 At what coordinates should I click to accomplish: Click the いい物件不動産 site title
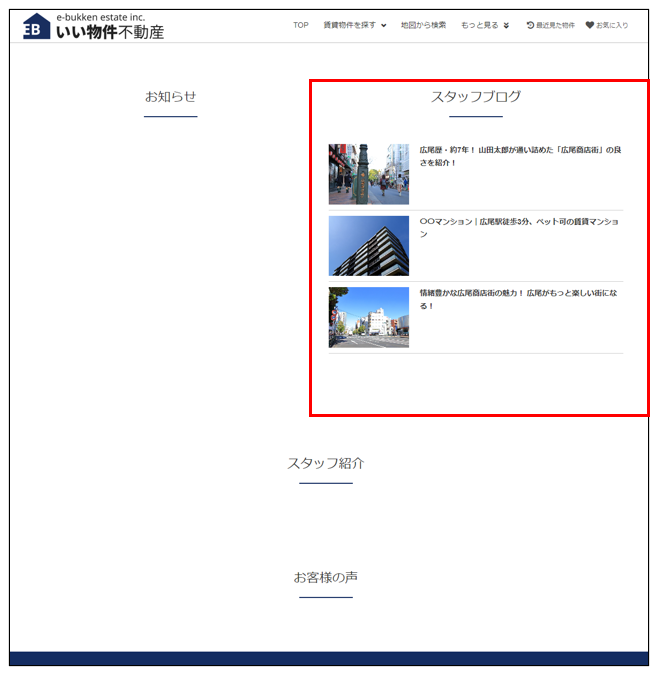tap(110, 32)
